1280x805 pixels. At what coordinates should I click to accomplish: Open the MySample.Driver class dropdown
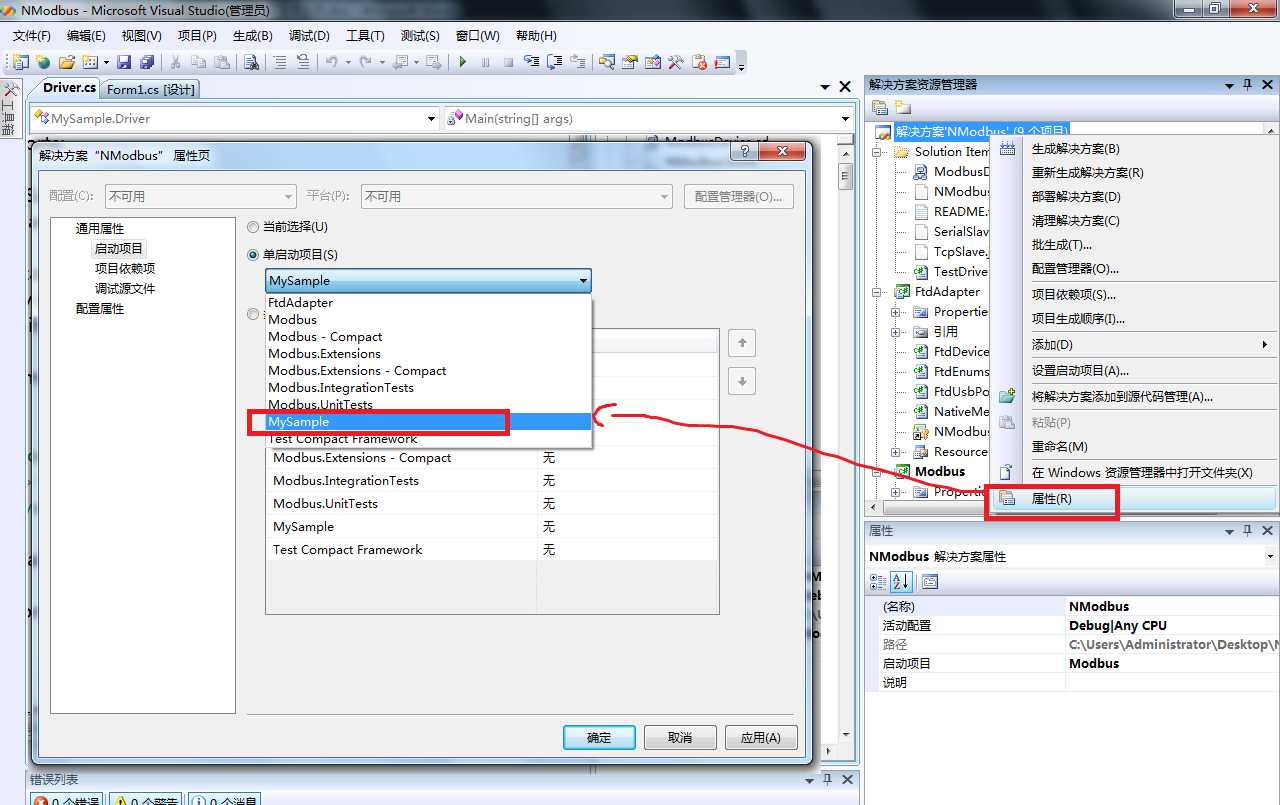pos(235,118)
